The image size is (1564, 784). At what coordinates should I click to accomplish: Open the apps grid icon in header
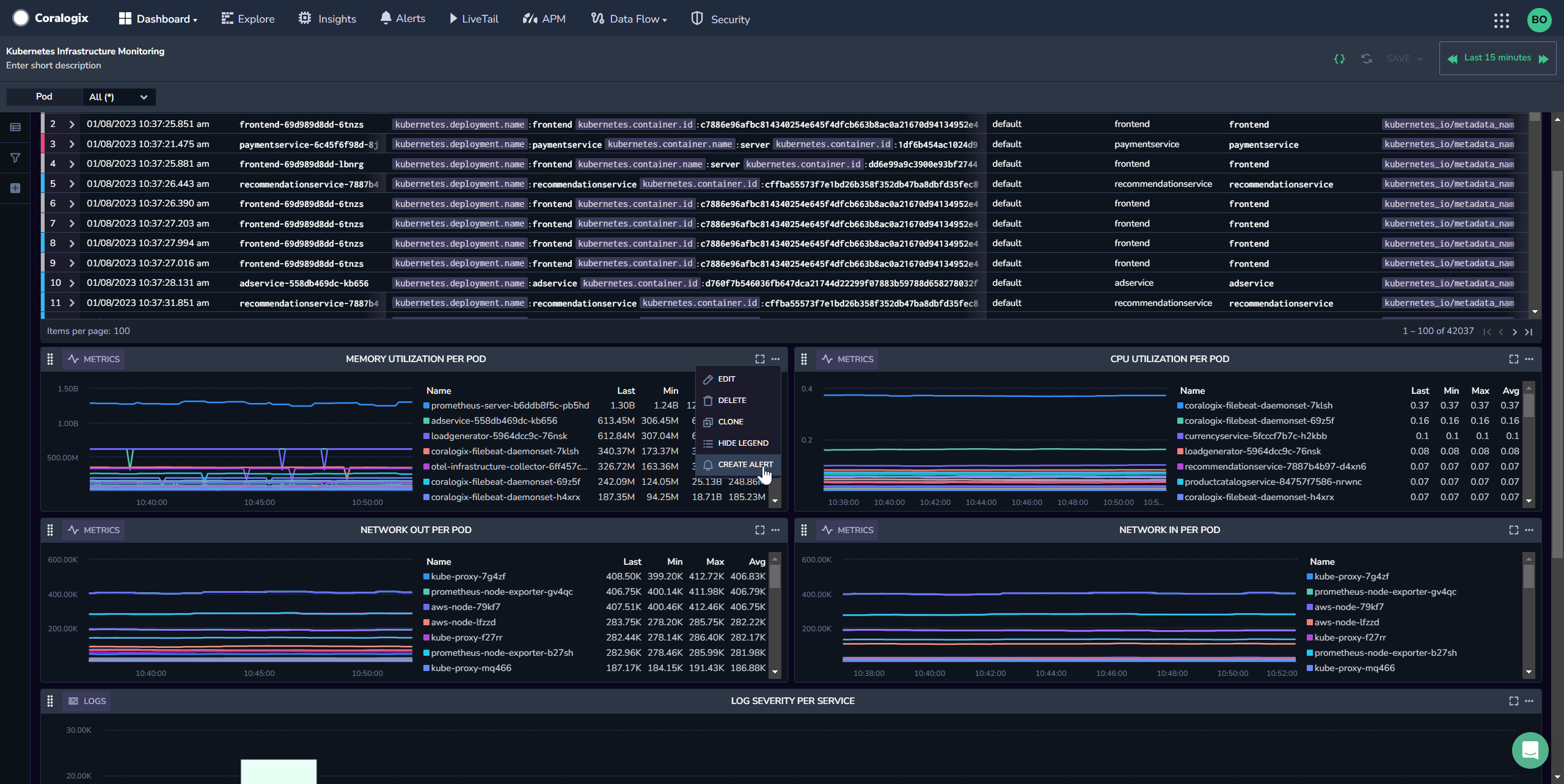1501,20
